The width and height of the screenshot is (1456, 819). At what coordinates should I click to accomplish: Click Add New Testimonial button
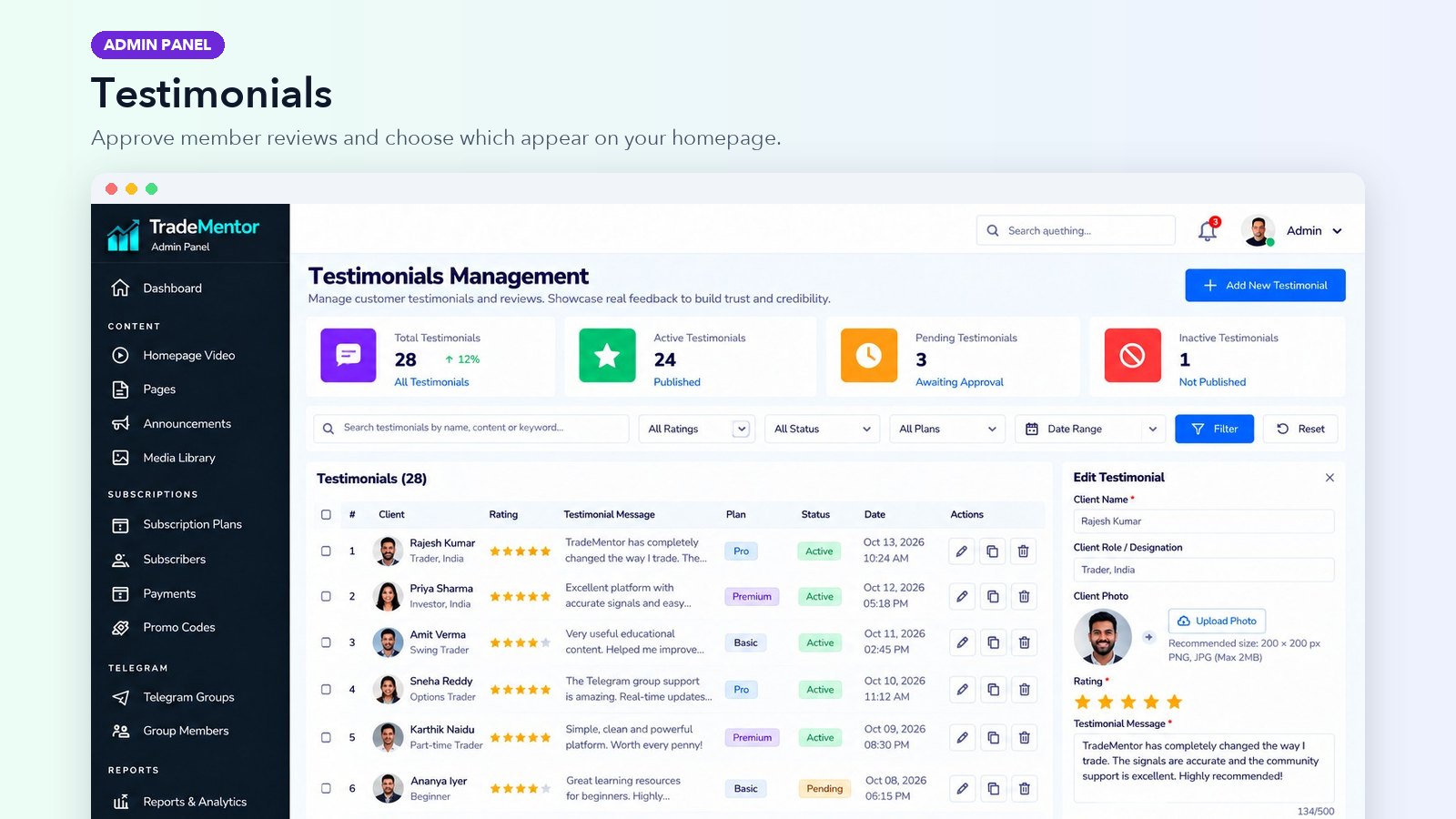[x=1265, y=286]
